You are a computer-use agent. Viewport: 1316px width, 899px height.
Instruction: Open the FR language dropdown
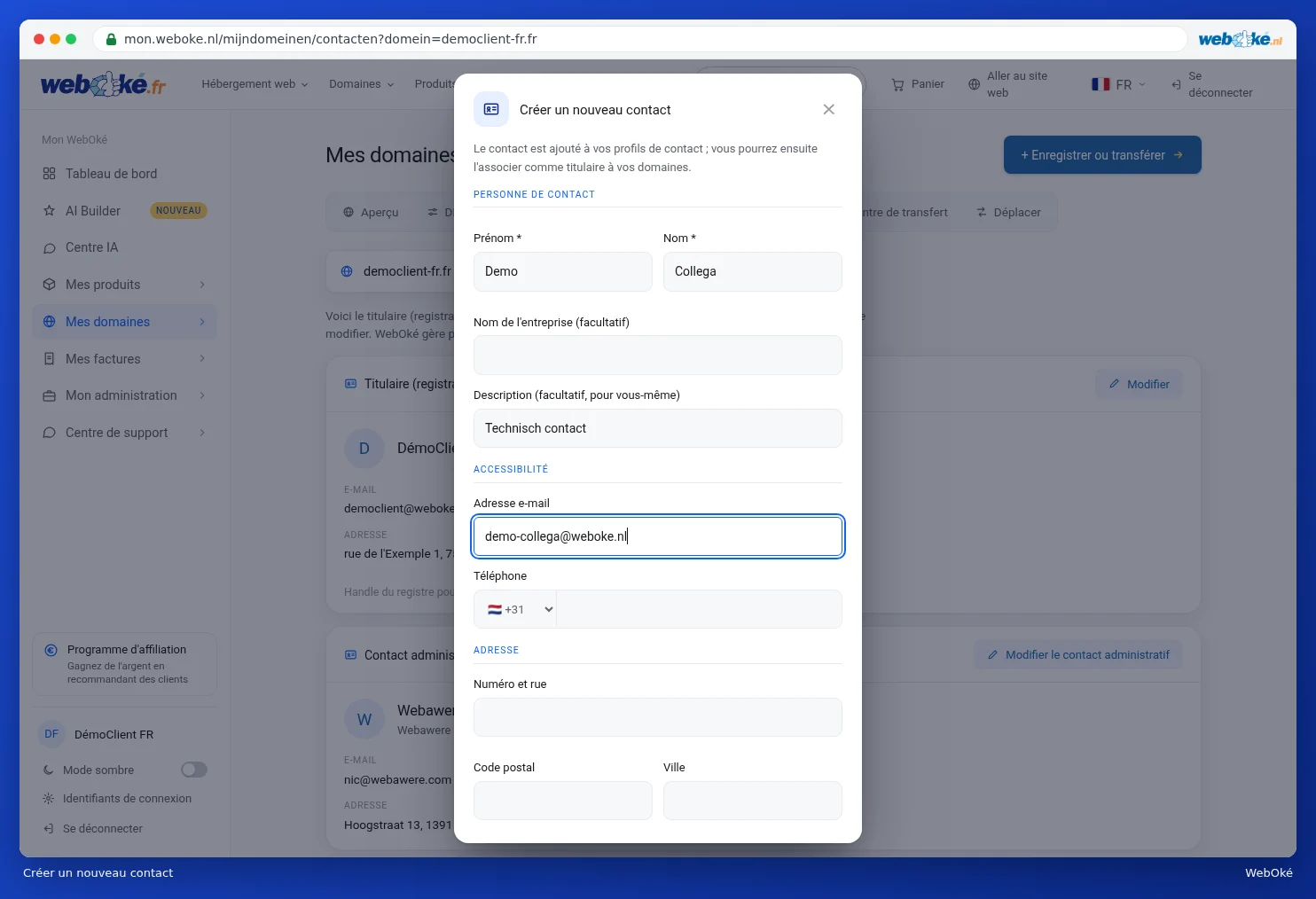(1118, 84)
